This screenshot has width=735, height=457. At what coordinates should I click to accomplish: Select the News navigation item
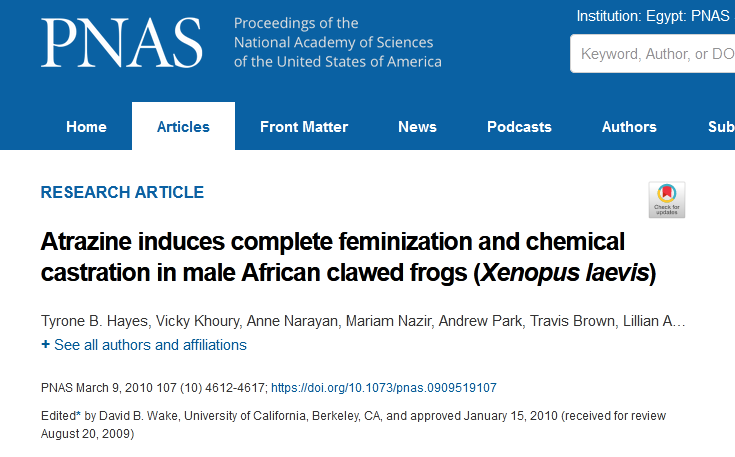tap(417, 127)
